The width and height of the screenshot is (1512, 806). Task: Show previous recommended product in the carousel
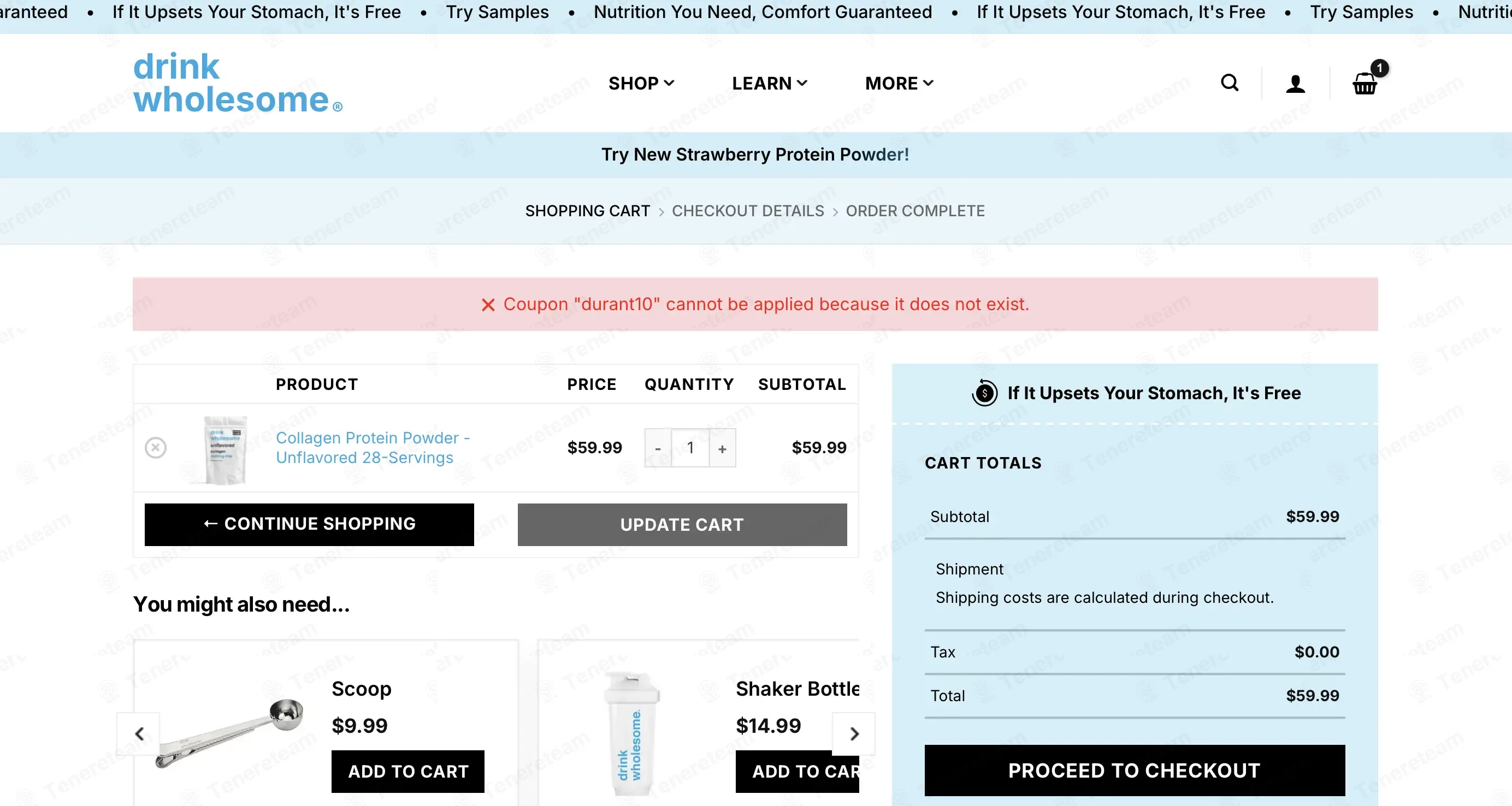click(139, 734)
